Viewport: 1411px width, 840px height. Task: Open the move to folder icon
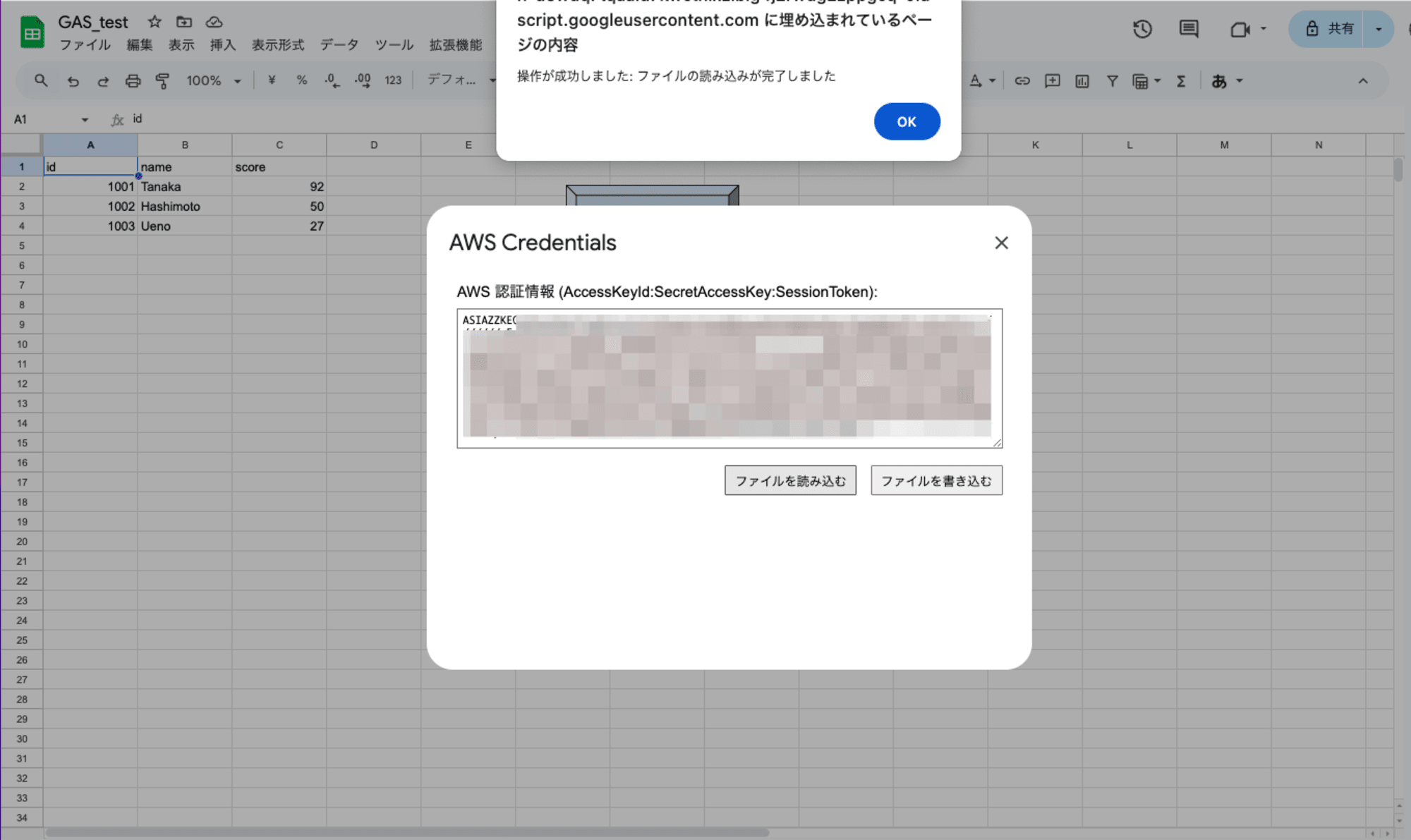[x=184, y=22]
